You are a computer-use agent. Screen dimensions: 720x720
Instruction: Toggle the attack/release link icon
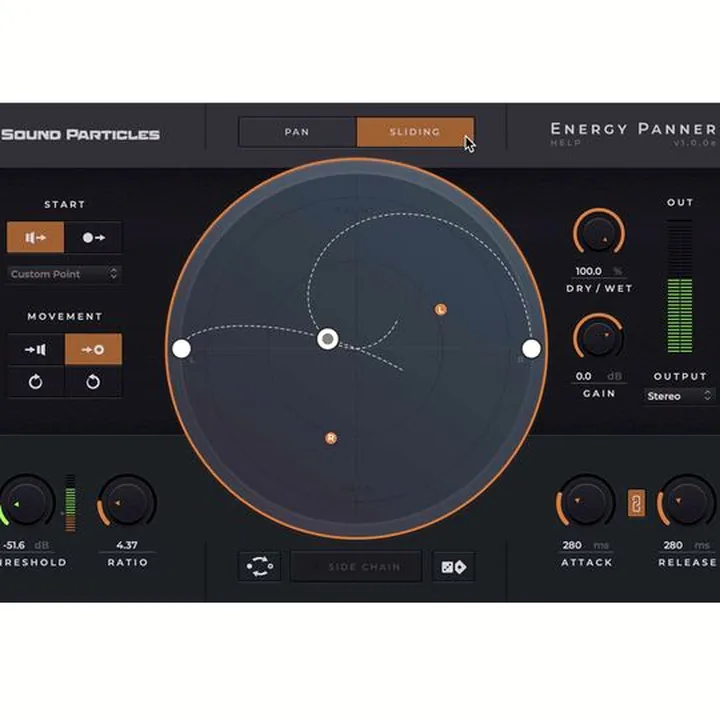point(636,504)
